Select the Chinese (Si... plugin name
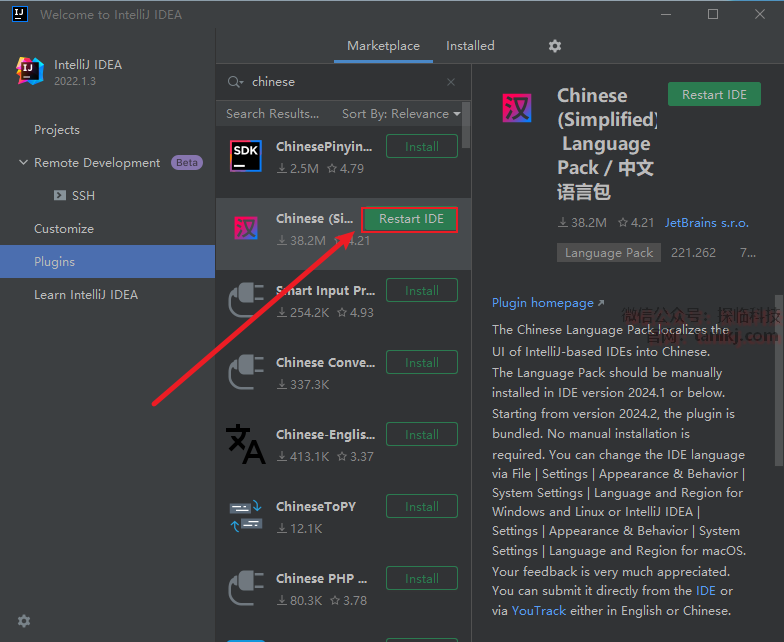 (x=314, y=219)
